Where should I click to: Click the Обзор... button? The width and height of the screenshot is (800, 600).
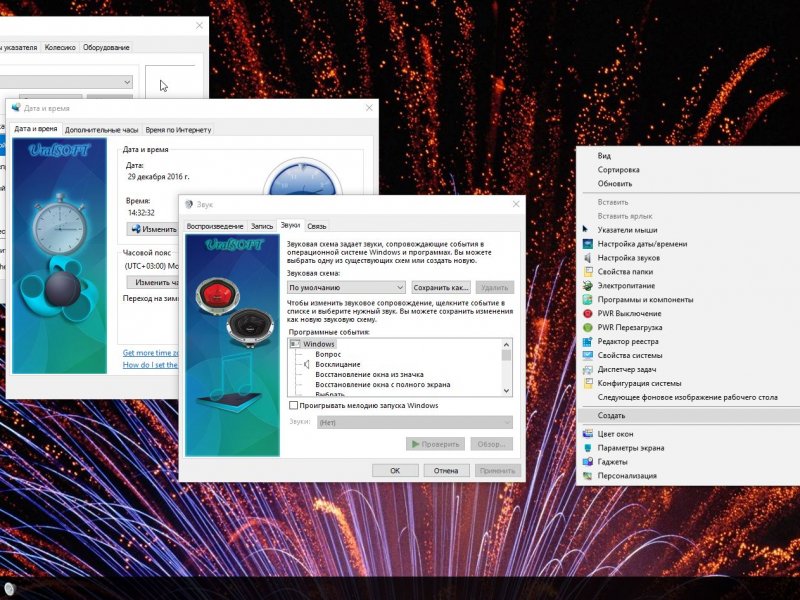491,444
